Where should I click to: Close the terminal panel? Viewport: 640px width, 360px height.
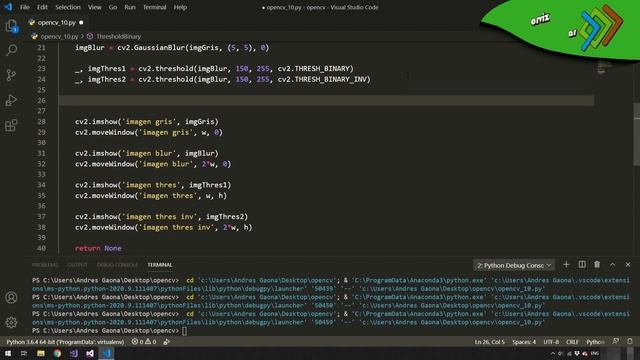(x=628, y=265)
